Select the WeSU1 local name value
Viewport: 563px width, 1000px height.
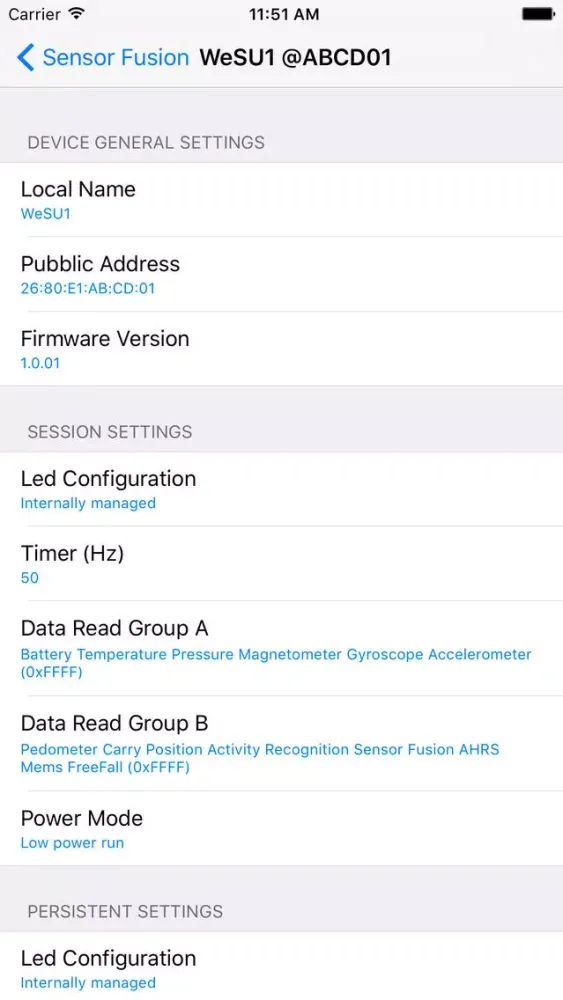[x=45, y=214]
